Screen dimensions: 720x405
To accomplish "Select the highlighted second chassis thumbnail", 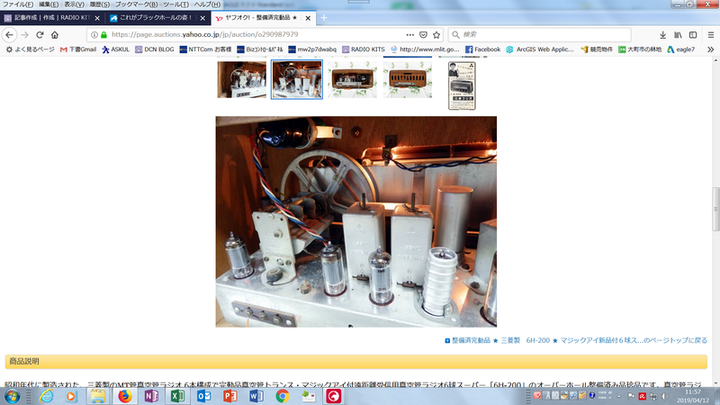I will coord(297,79).
